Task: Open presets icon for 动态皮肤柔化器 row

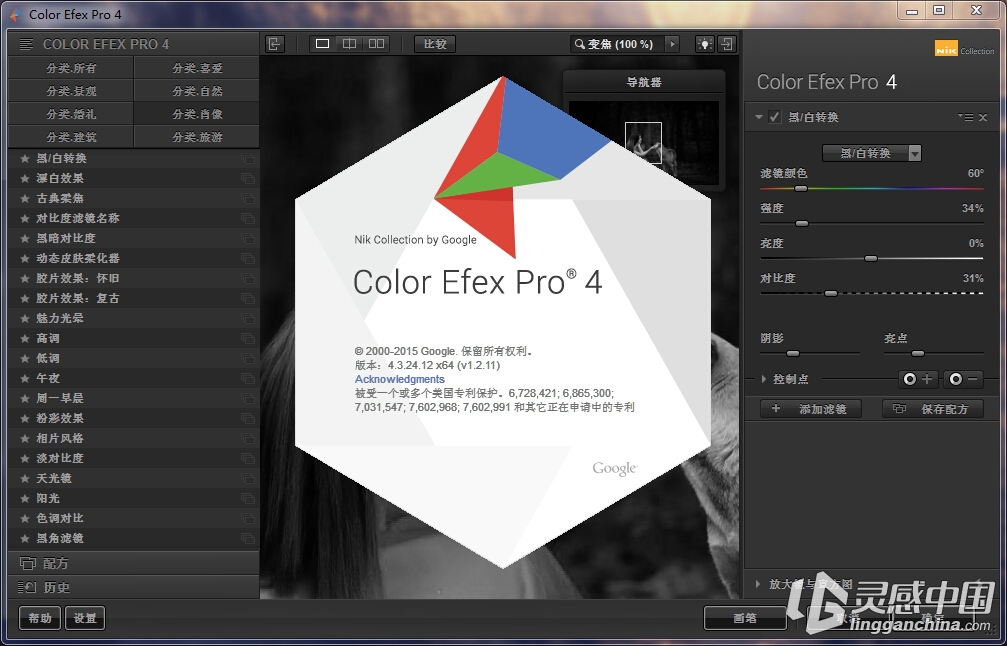Action: pyautogui.click(x=247, y=258)
